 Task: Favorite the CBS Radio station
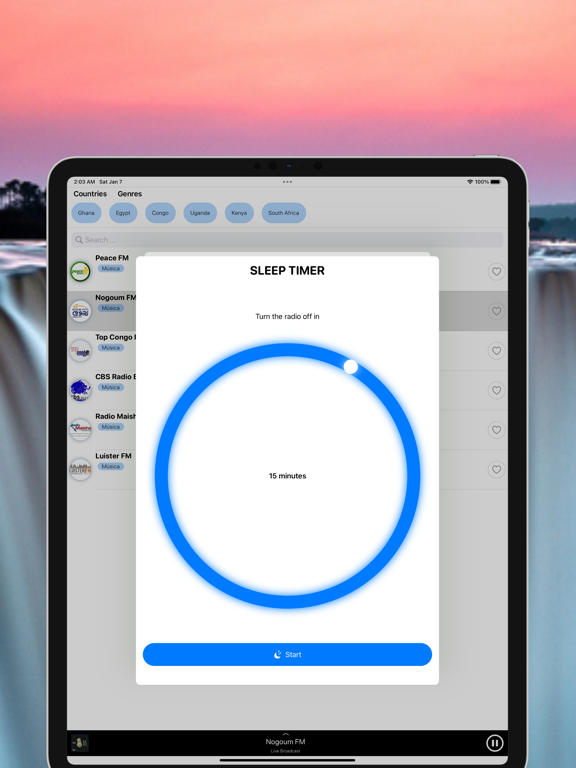click(496, 390)
